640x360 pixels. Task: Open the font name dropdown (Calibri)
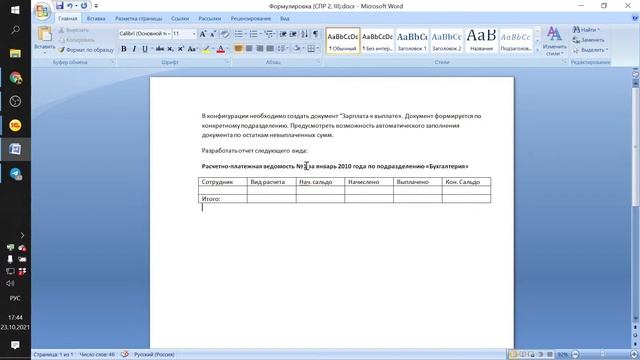(169, 34)
